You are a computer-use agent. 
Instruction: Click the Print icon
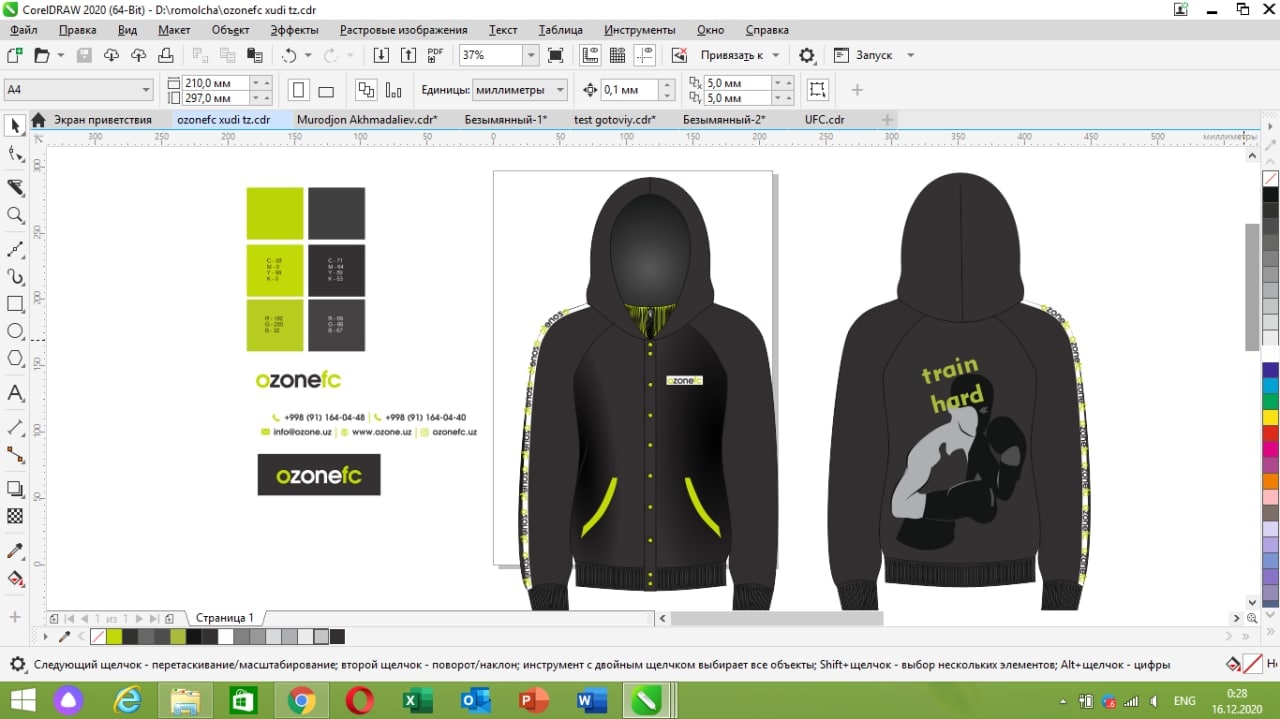point(166,55)
